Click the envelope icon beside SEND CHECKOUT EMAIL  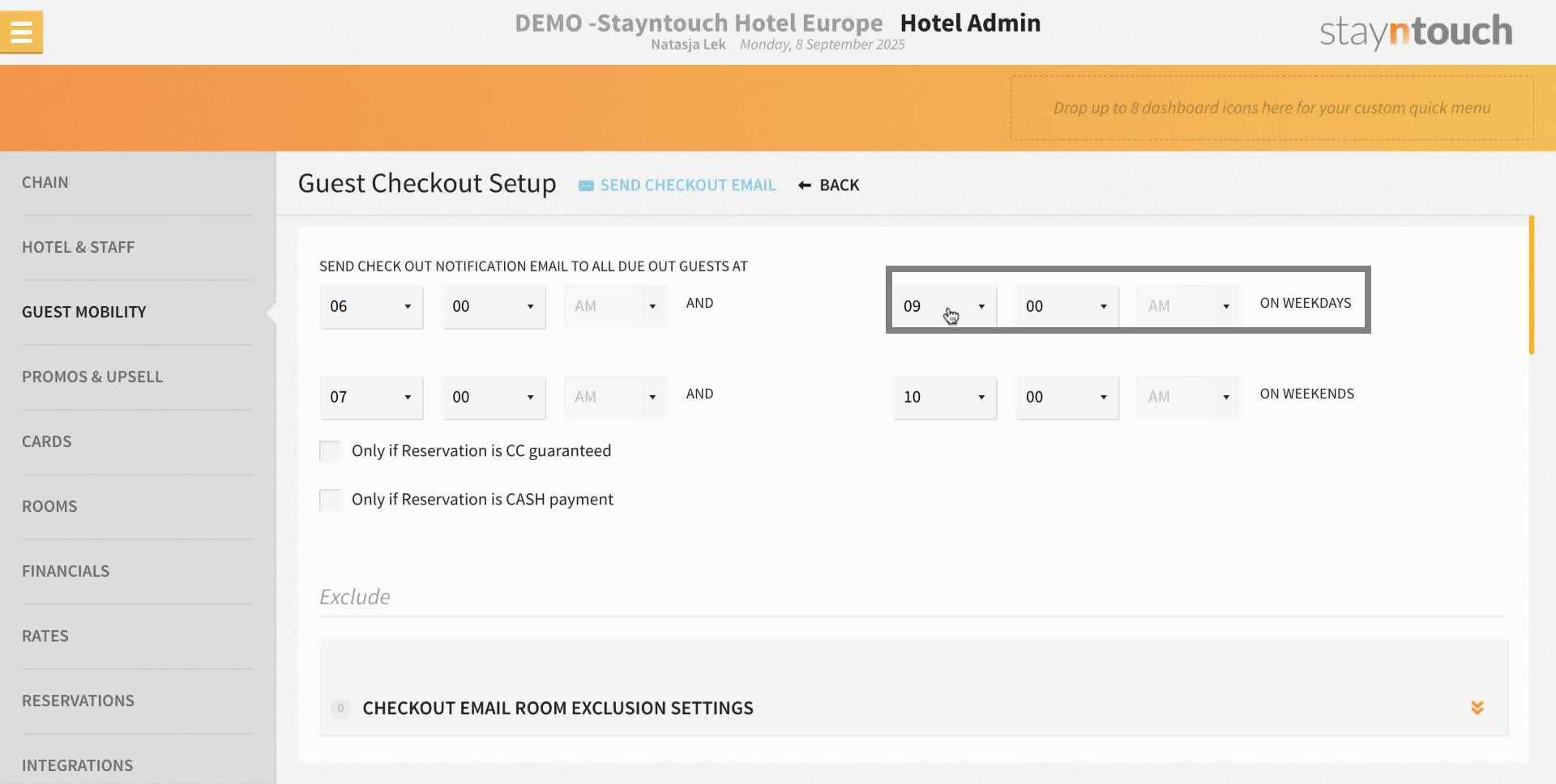point(585,185)
